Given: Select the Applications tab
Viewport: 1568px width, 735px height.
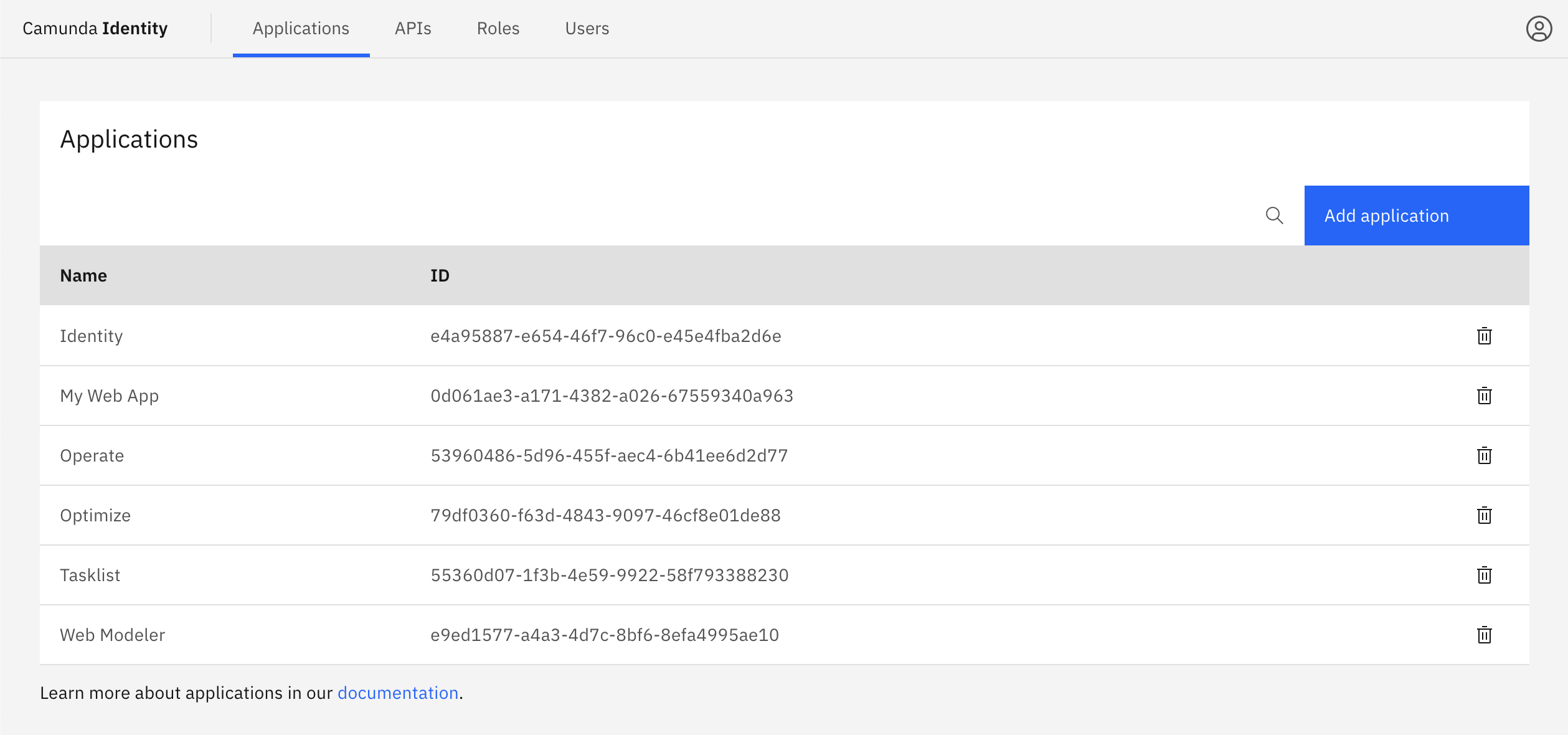Looking at the screenshot, I should point(301,29).
